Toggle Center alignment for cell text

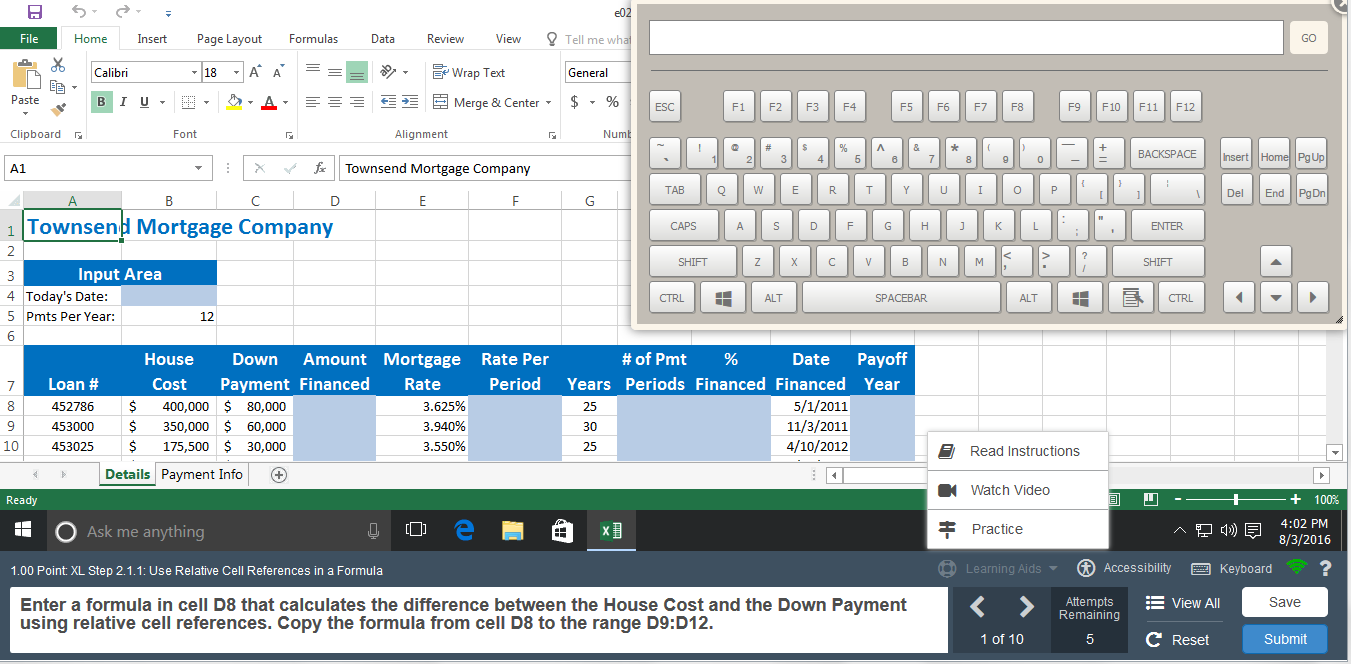[x=335, y=102]
